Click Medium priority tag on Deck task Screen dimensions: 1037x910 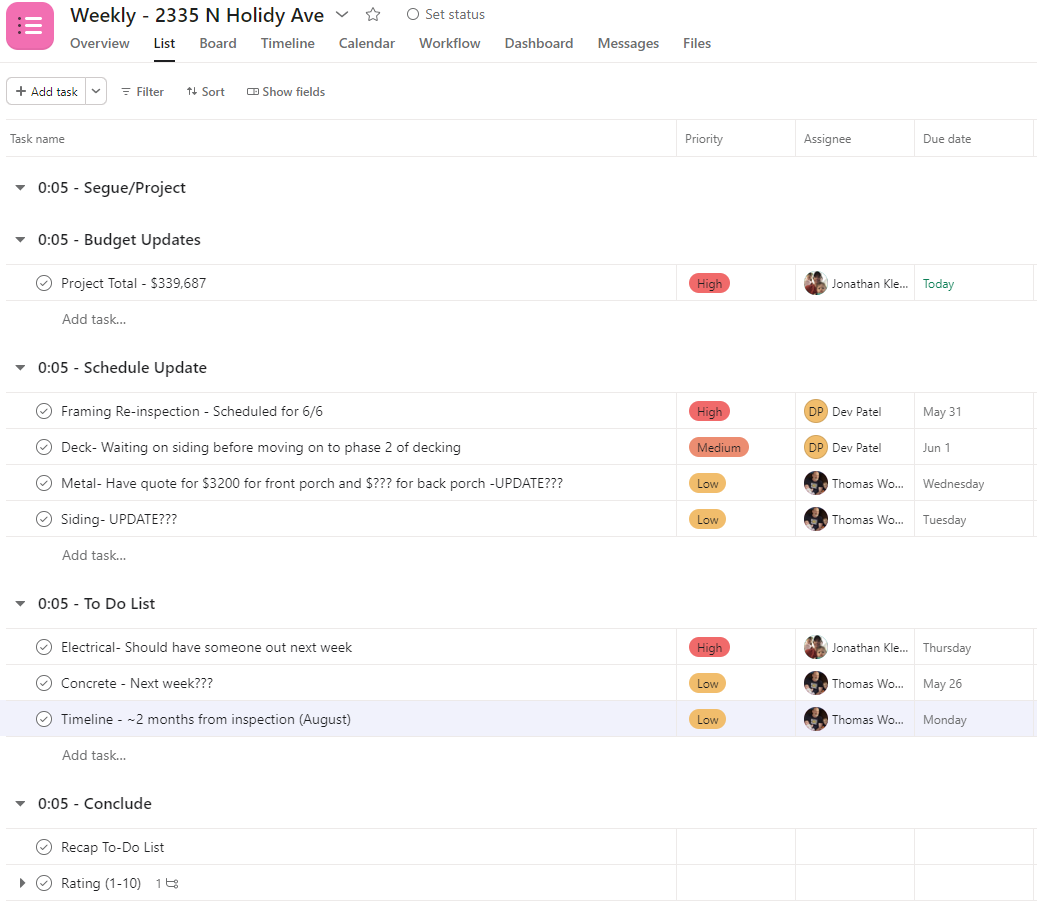click(718, 448)
